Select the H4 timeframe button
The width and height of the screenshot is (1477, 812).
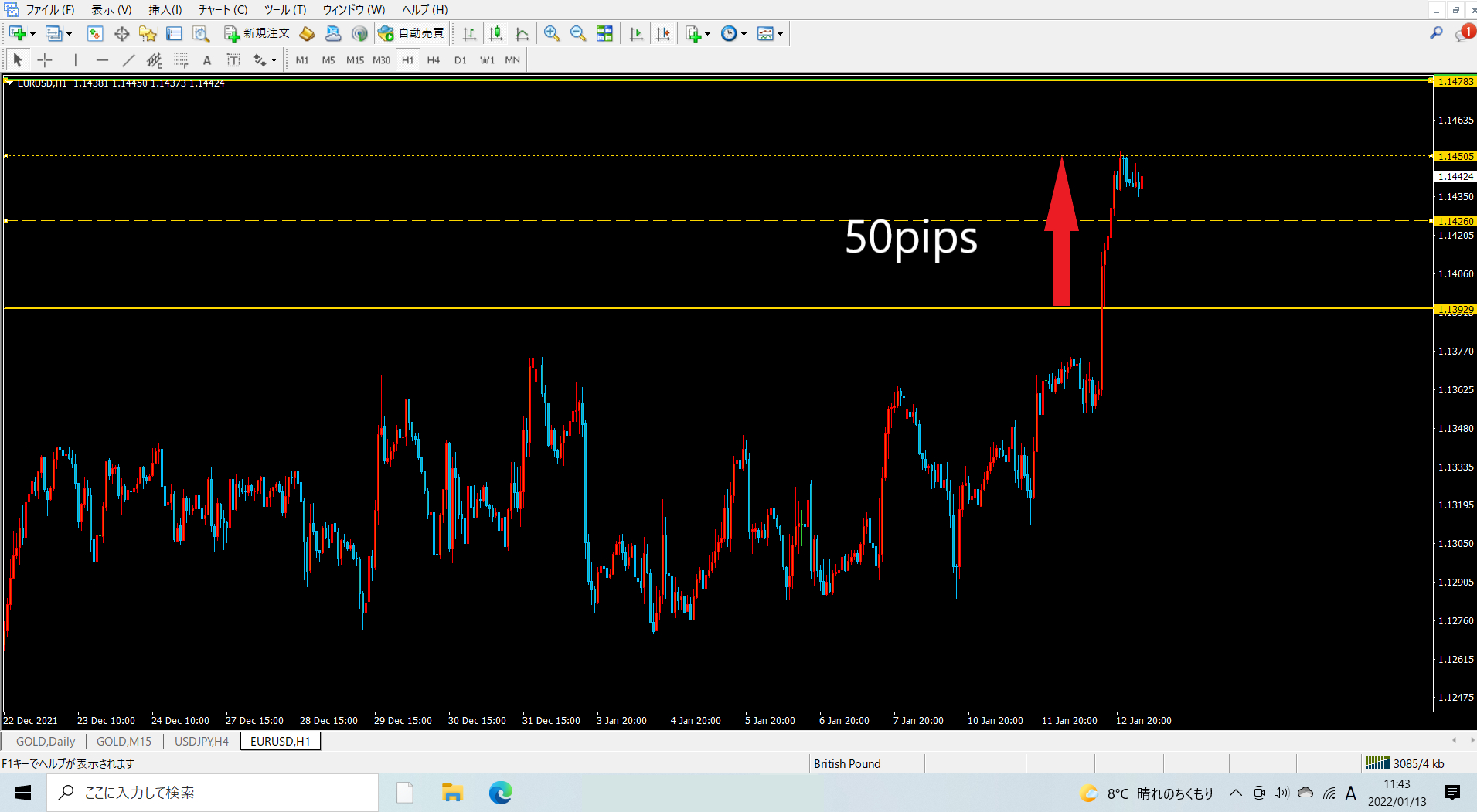tap(434, 60)
